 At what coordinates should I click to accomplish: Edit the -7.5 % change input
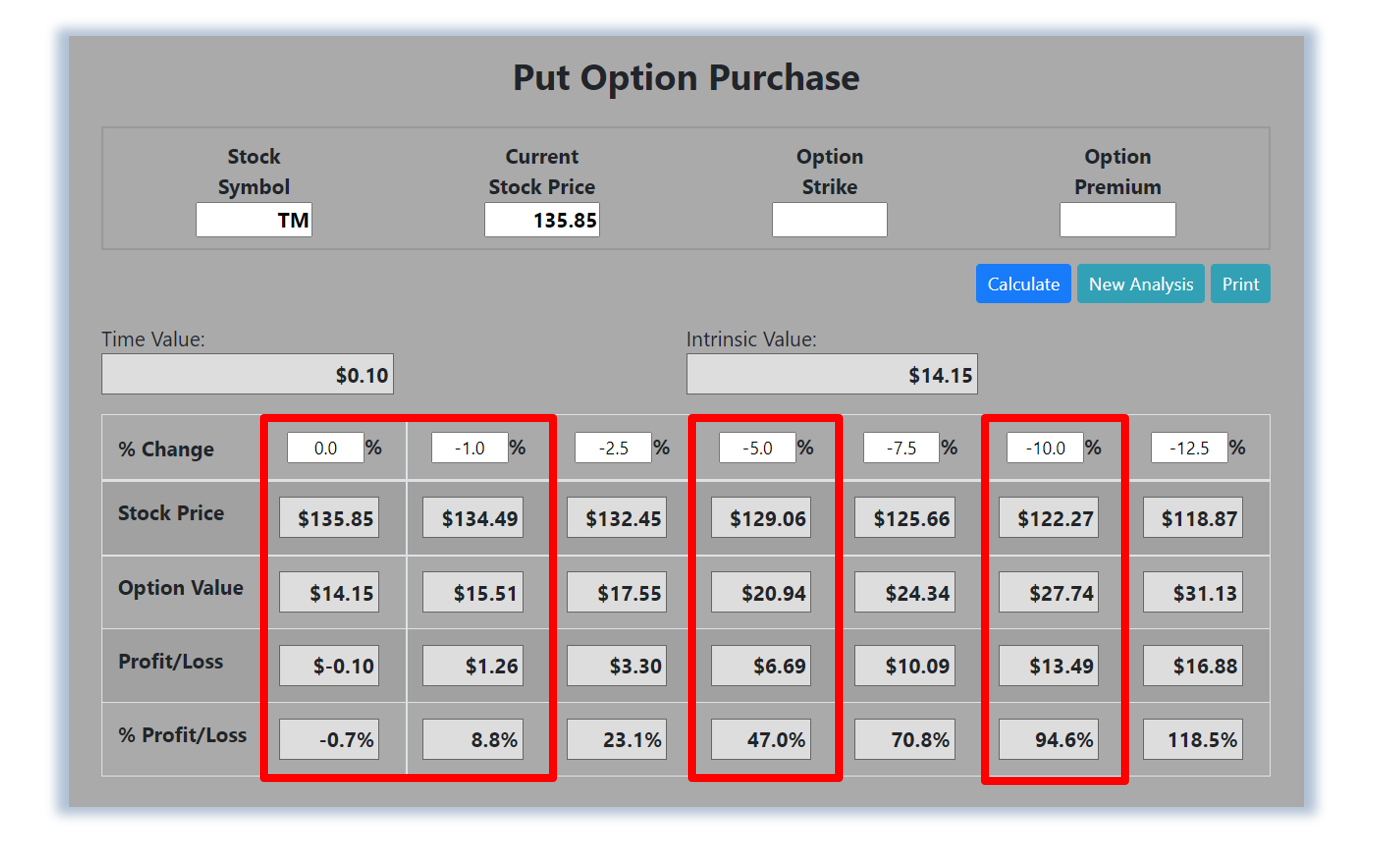[902, 448]
